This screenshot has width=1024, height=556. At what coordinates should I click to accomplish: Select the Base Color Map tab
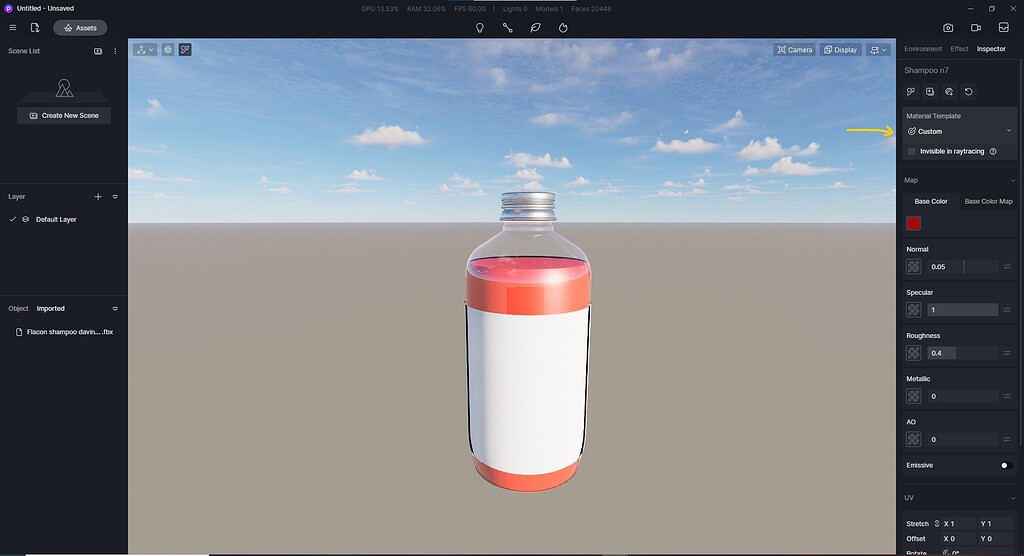coord(988,201)
